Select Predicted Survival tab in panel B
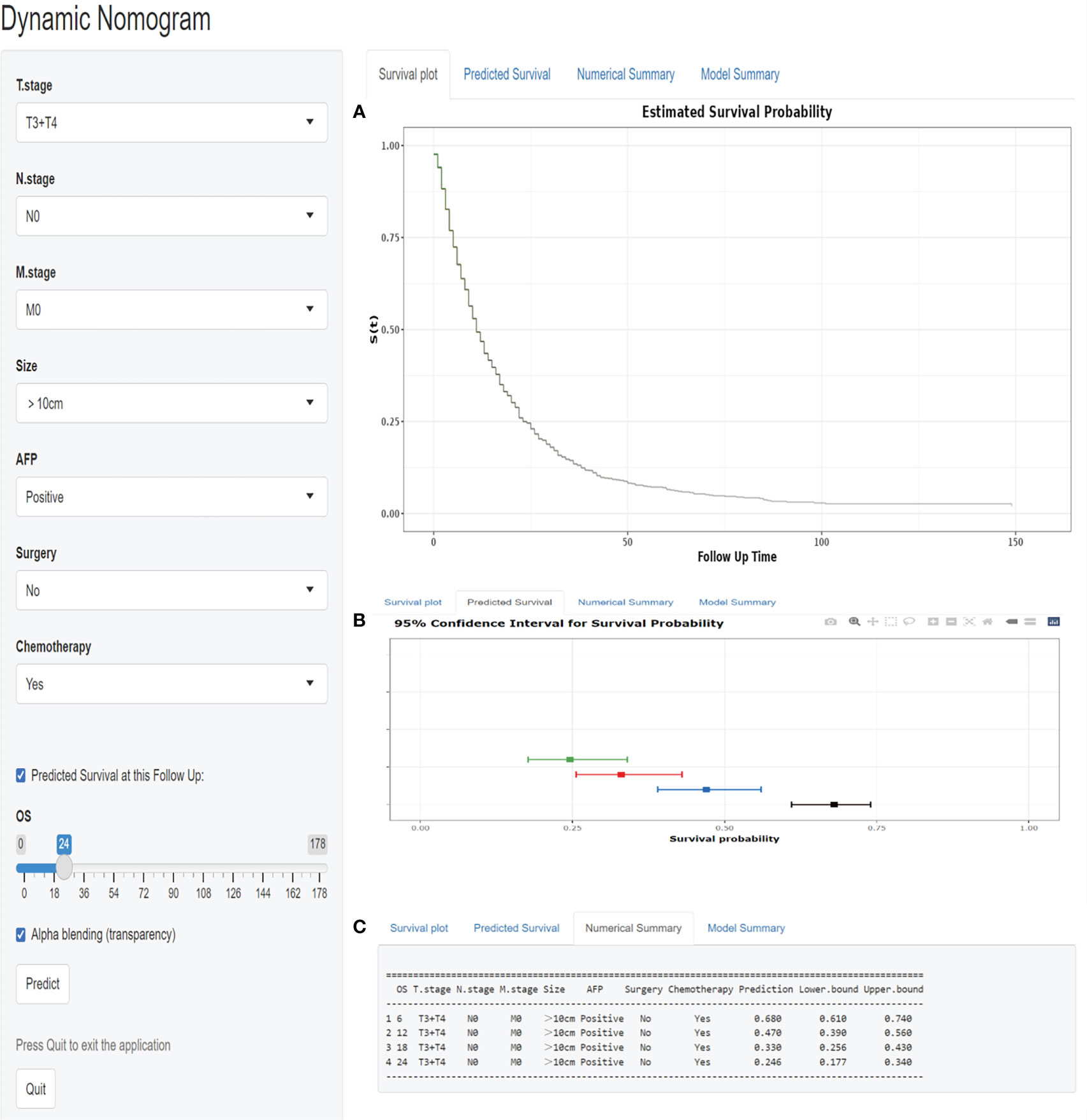Image resolution: width=1087 pixels, height=1120 pixels. pos(509,602)
